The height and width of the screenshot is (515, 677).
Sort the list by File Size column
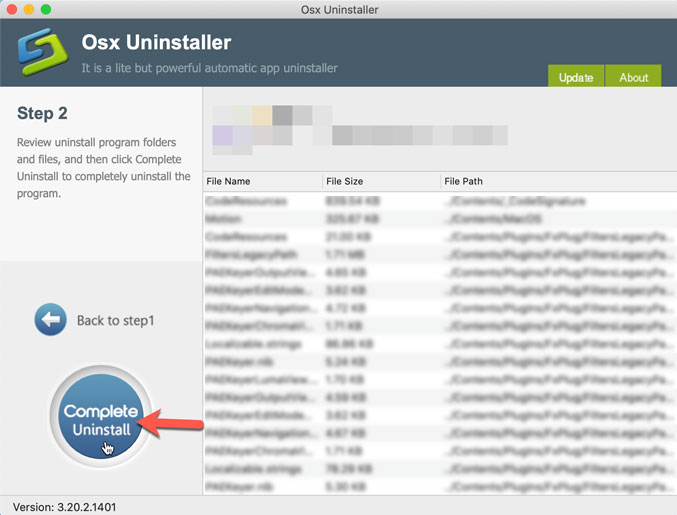click(x=380, y=182)
